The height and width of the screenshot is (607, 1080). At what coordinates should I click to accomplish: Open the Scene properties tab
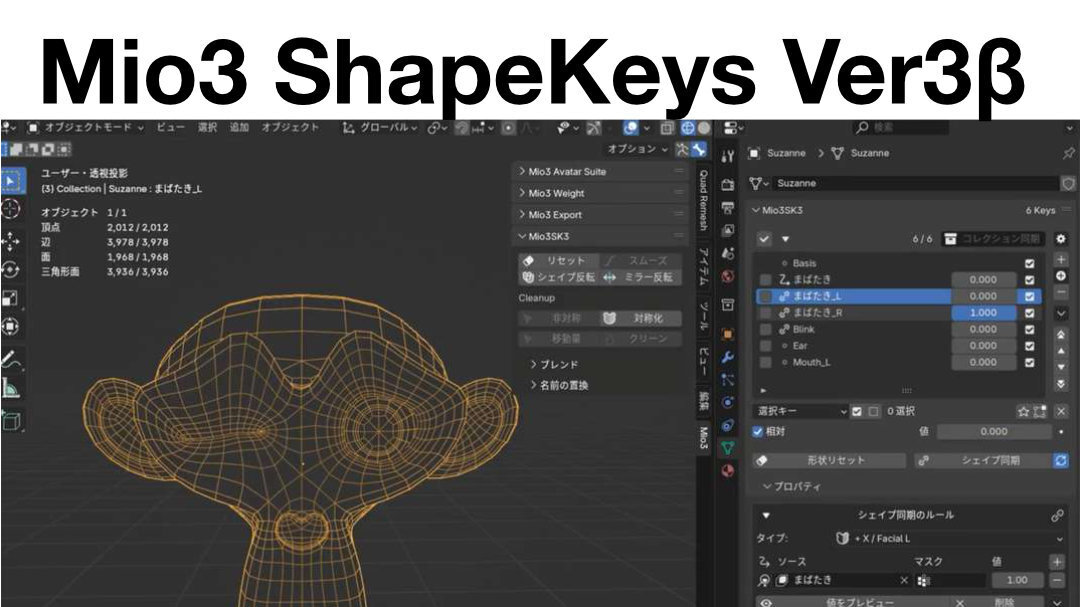(x=727, y=254)
